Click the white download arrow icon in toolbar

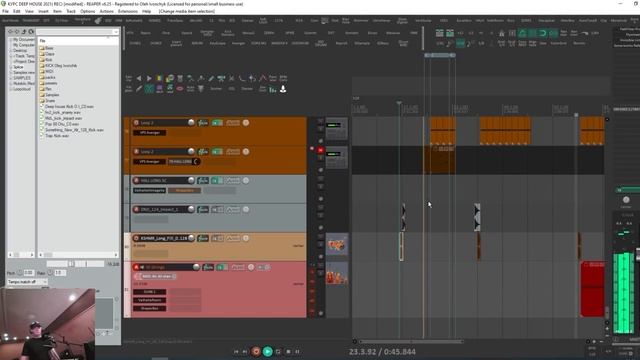(283, 89)
